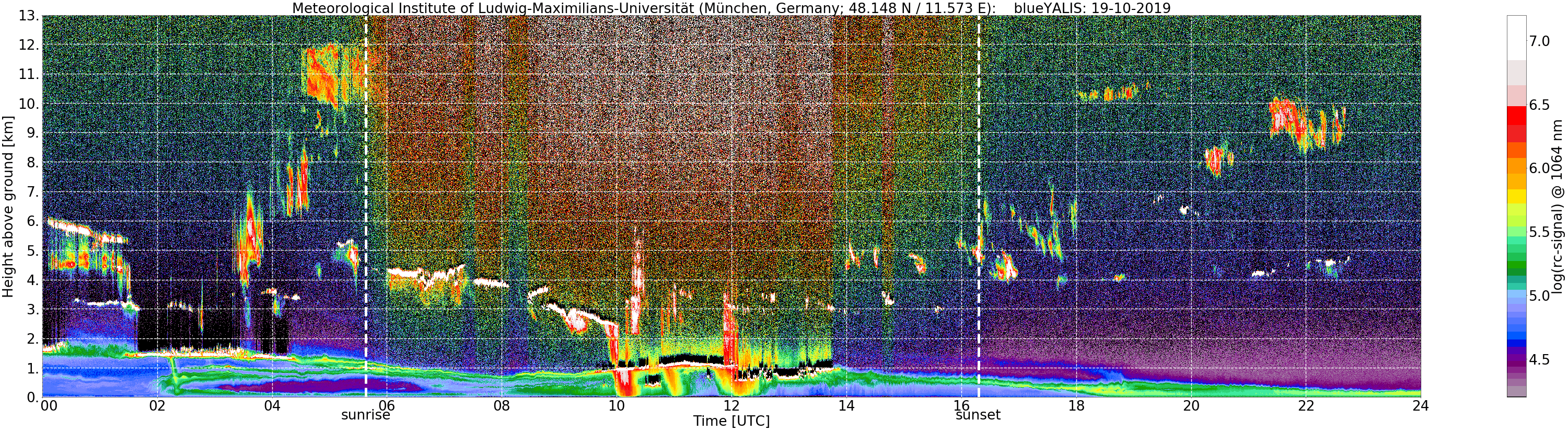
Task: Click the time axis tick label 18
Action: pyautogui.click(x=1076, y=406)
